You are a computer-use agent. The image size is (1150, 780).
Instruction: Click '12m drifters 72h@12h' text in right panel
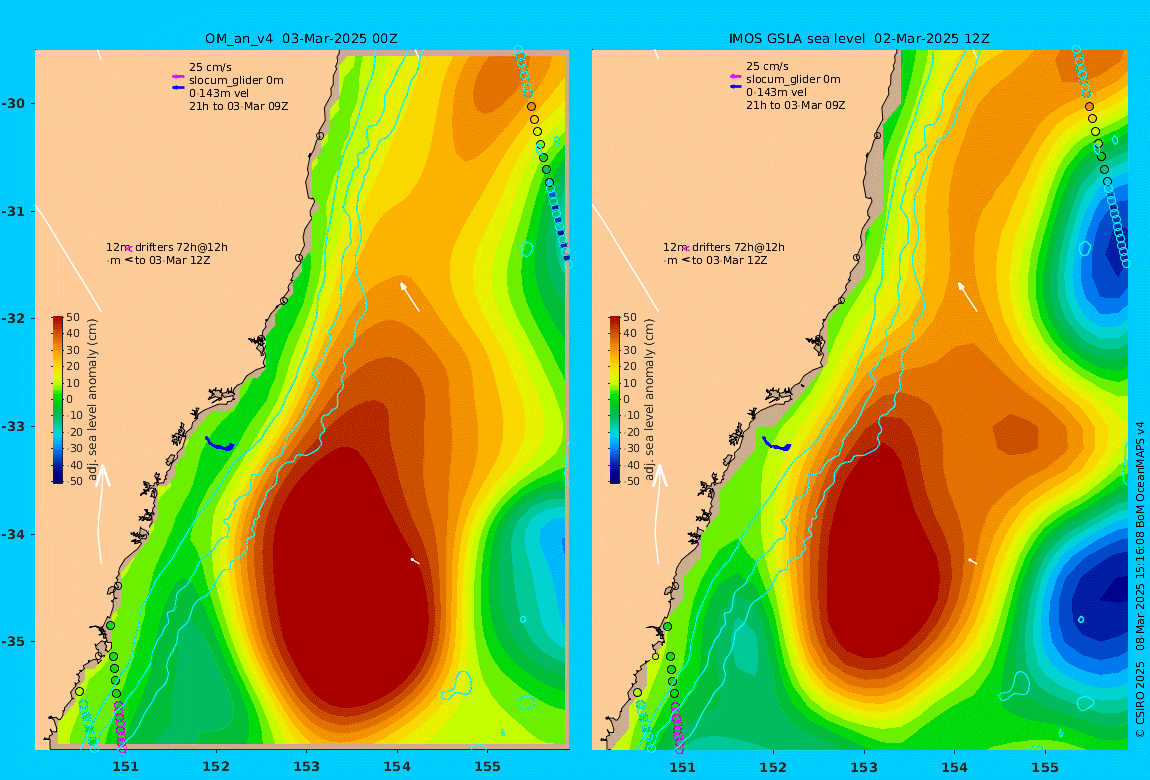pyautogui.click(x=724, y=248)
